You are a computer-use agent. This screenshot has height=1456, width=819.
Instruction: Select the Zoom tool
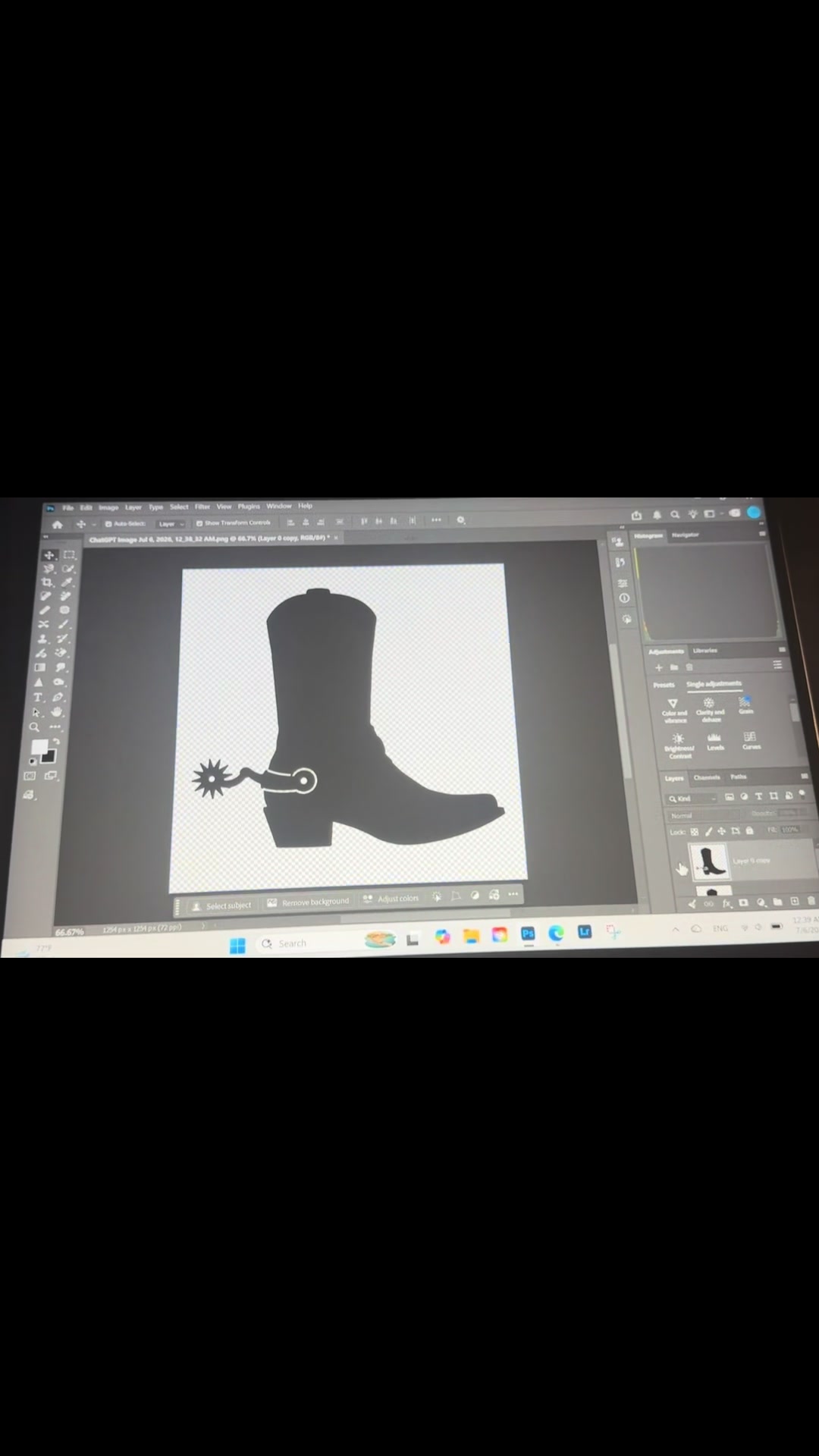(34, 727)
